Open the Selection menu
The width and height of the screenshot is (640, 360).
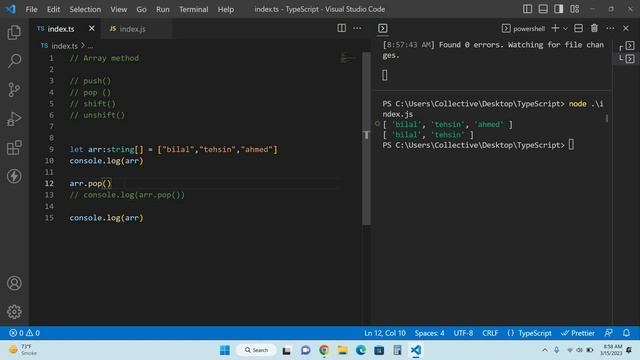(85, 9)
